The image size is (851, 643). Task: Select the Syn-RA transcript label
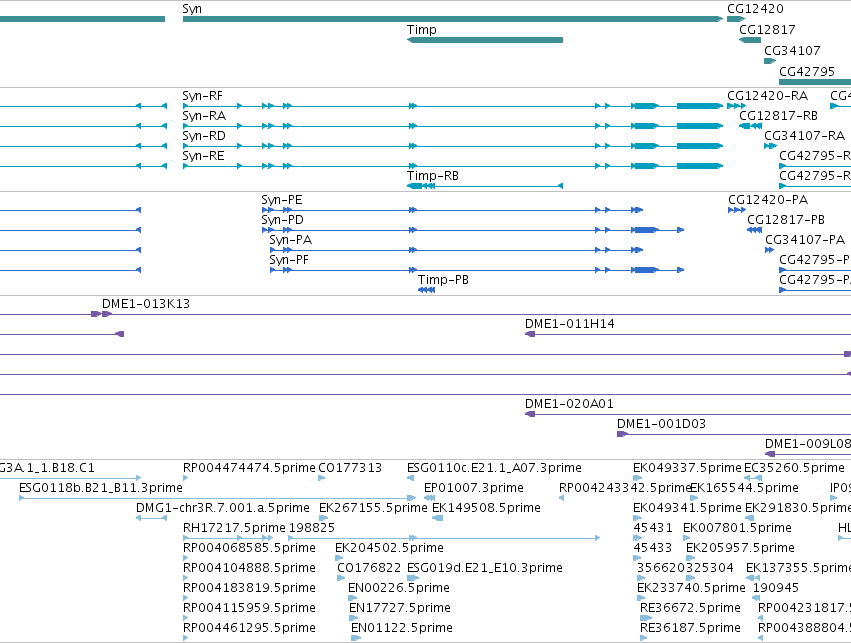pyautogui.click(x=204, y=116)
